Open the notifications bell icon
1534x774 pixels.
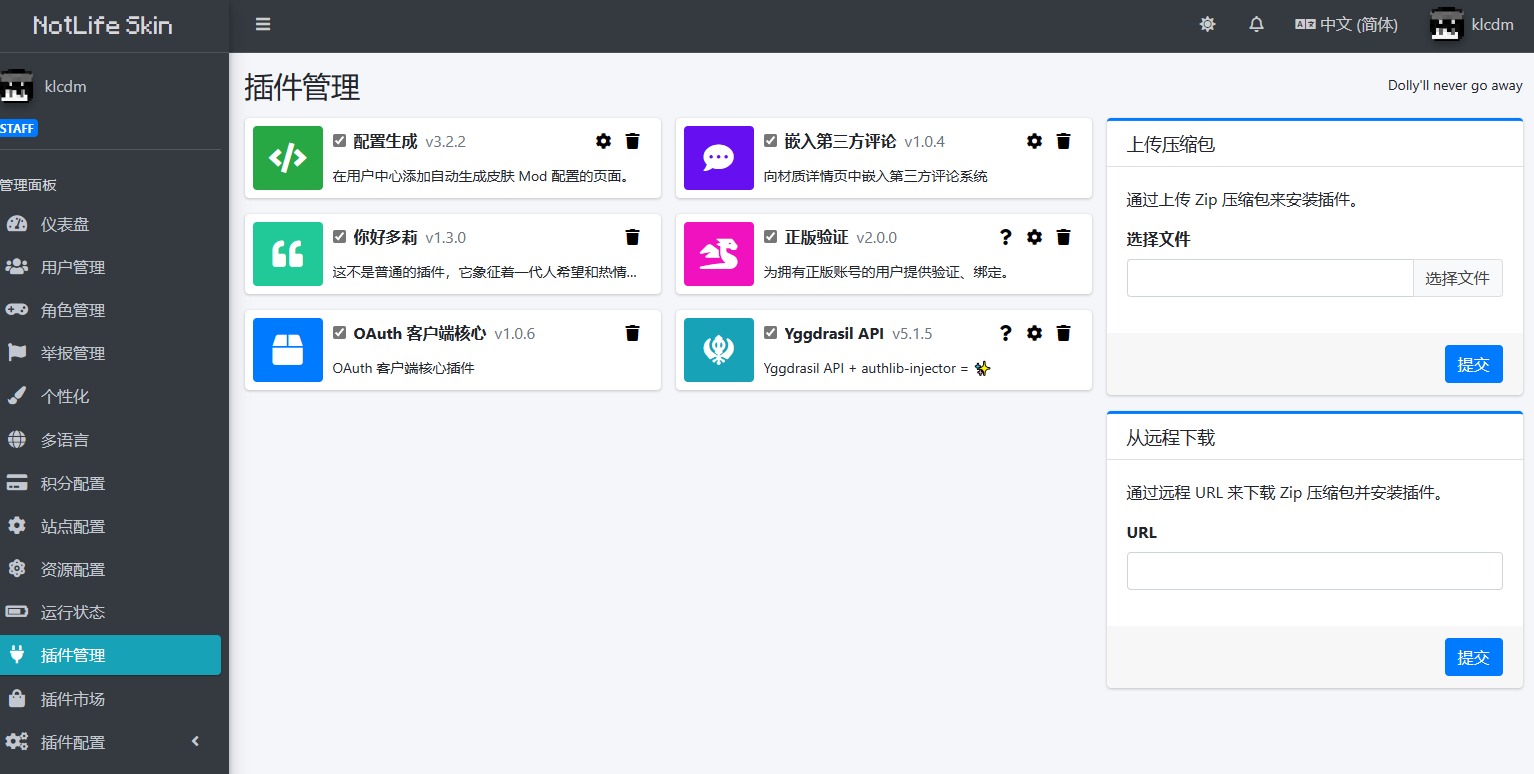pyautogui.click(x=1256, y=25)
